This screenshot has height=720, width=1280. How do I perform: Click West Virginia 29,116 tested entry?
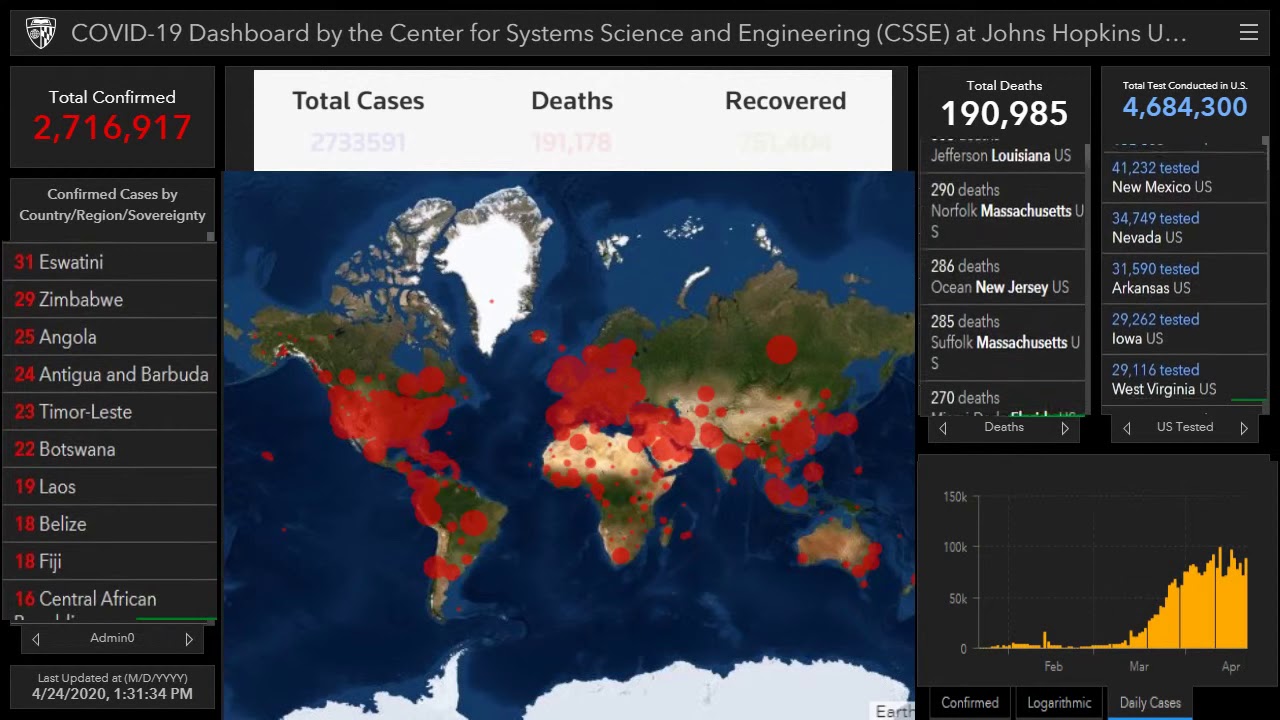tap(1184, 379)
